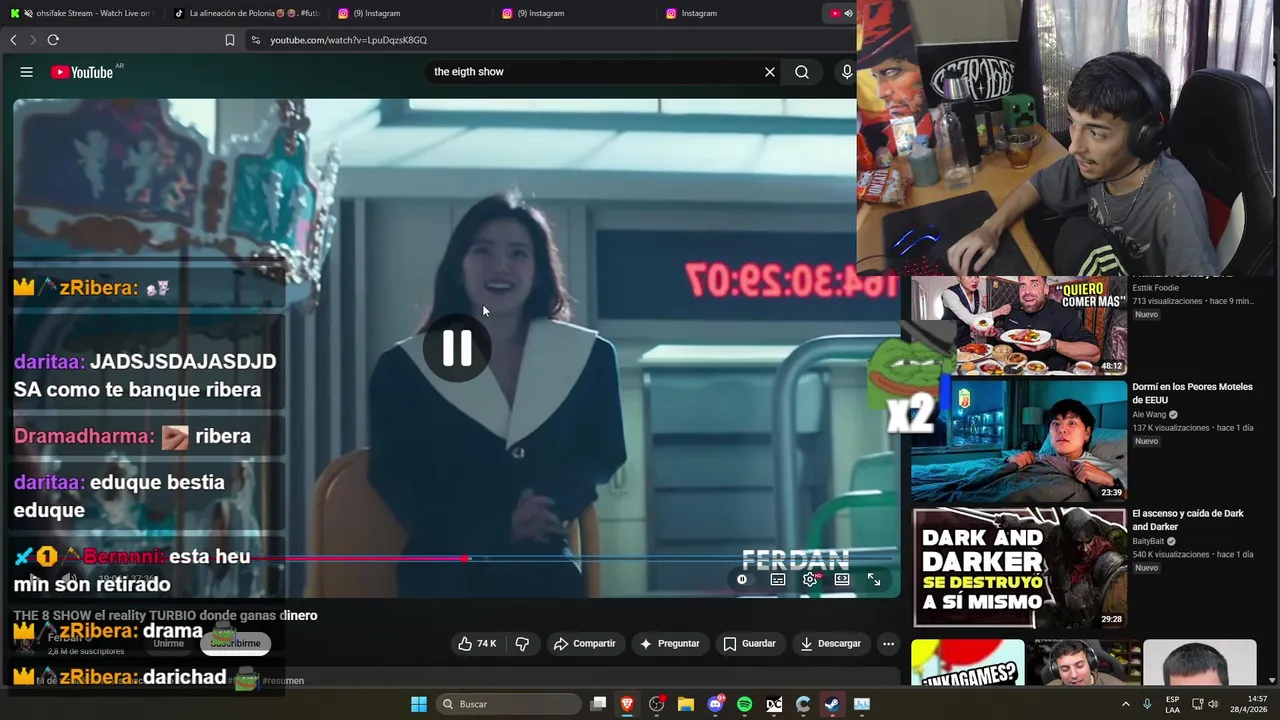Toggle subtitles in the video player
Viewport: 1280px width, 720px height.
pyautogui.click(x=778, y=579)
